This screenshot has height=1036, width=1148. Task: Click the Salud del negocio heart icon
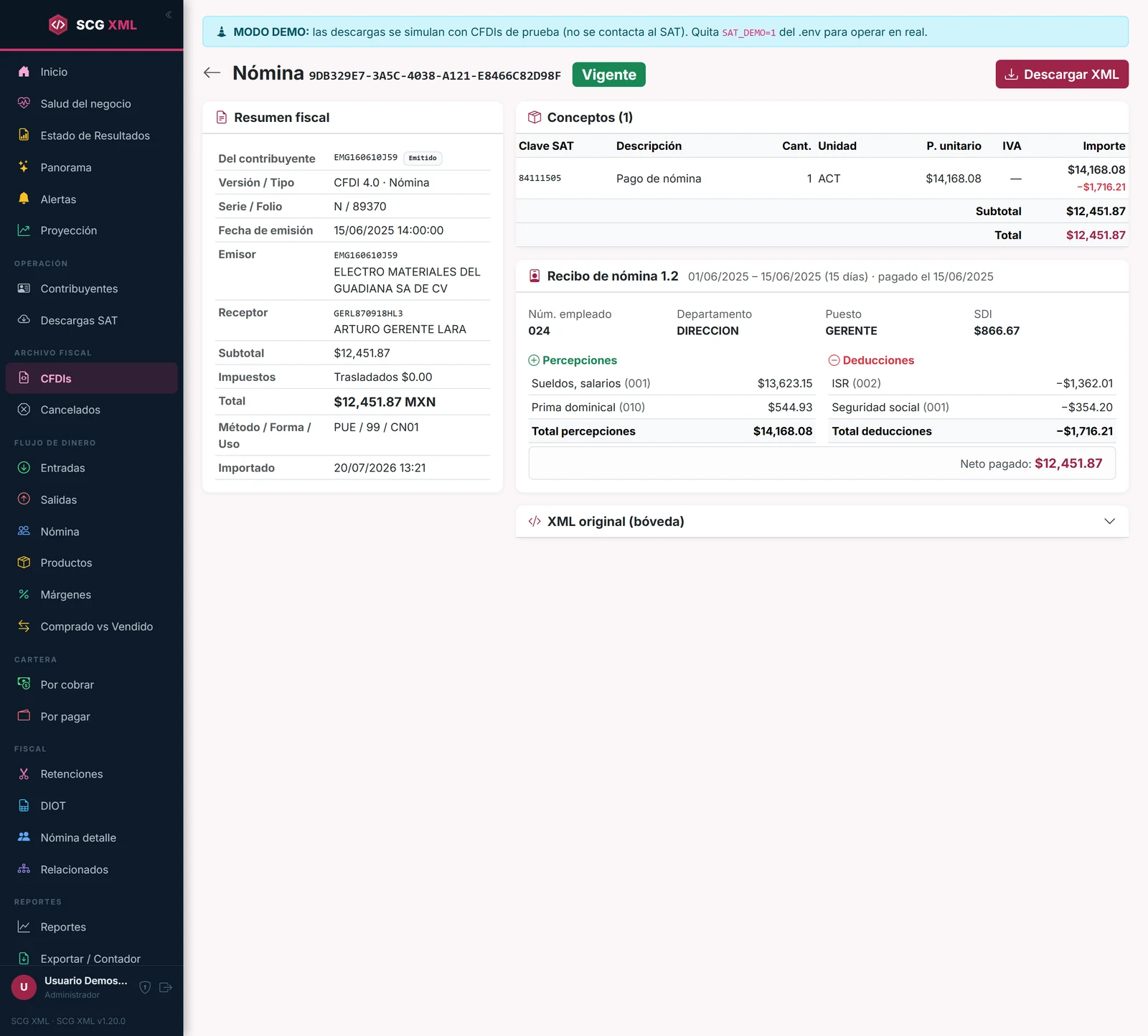click(x=24, y=103)
